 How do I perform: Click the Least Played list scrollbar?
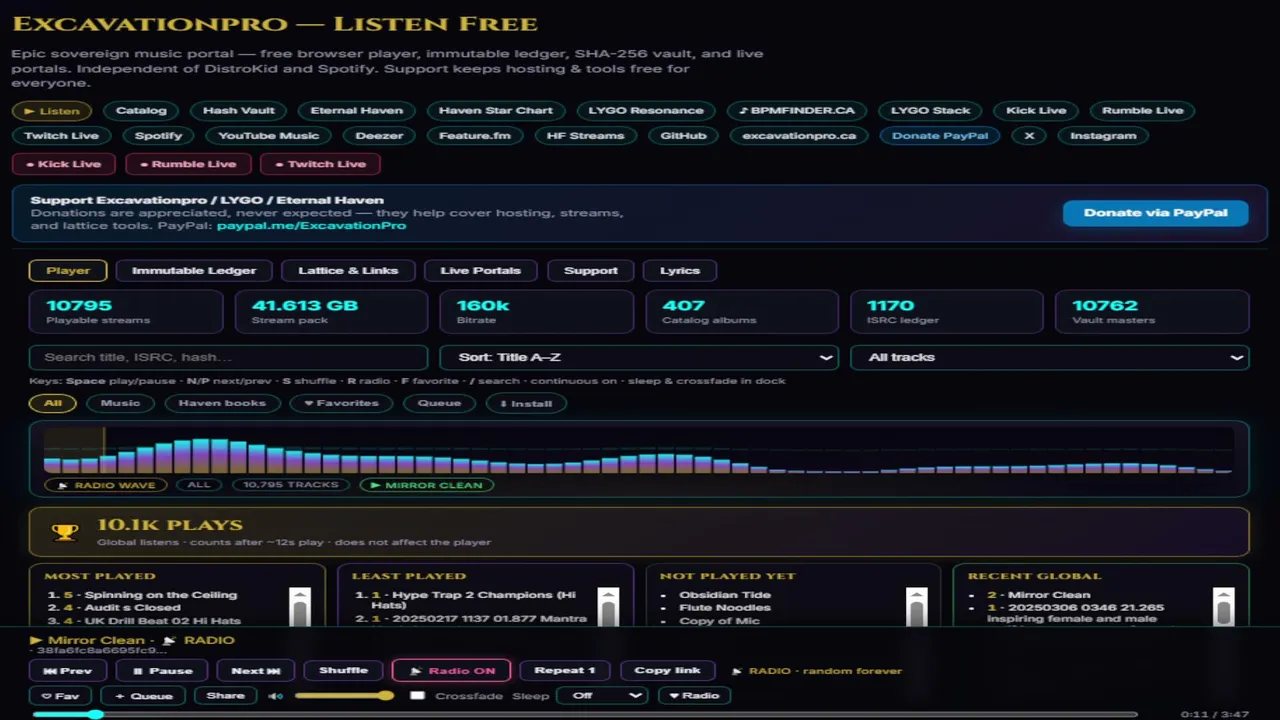[608, 606]
